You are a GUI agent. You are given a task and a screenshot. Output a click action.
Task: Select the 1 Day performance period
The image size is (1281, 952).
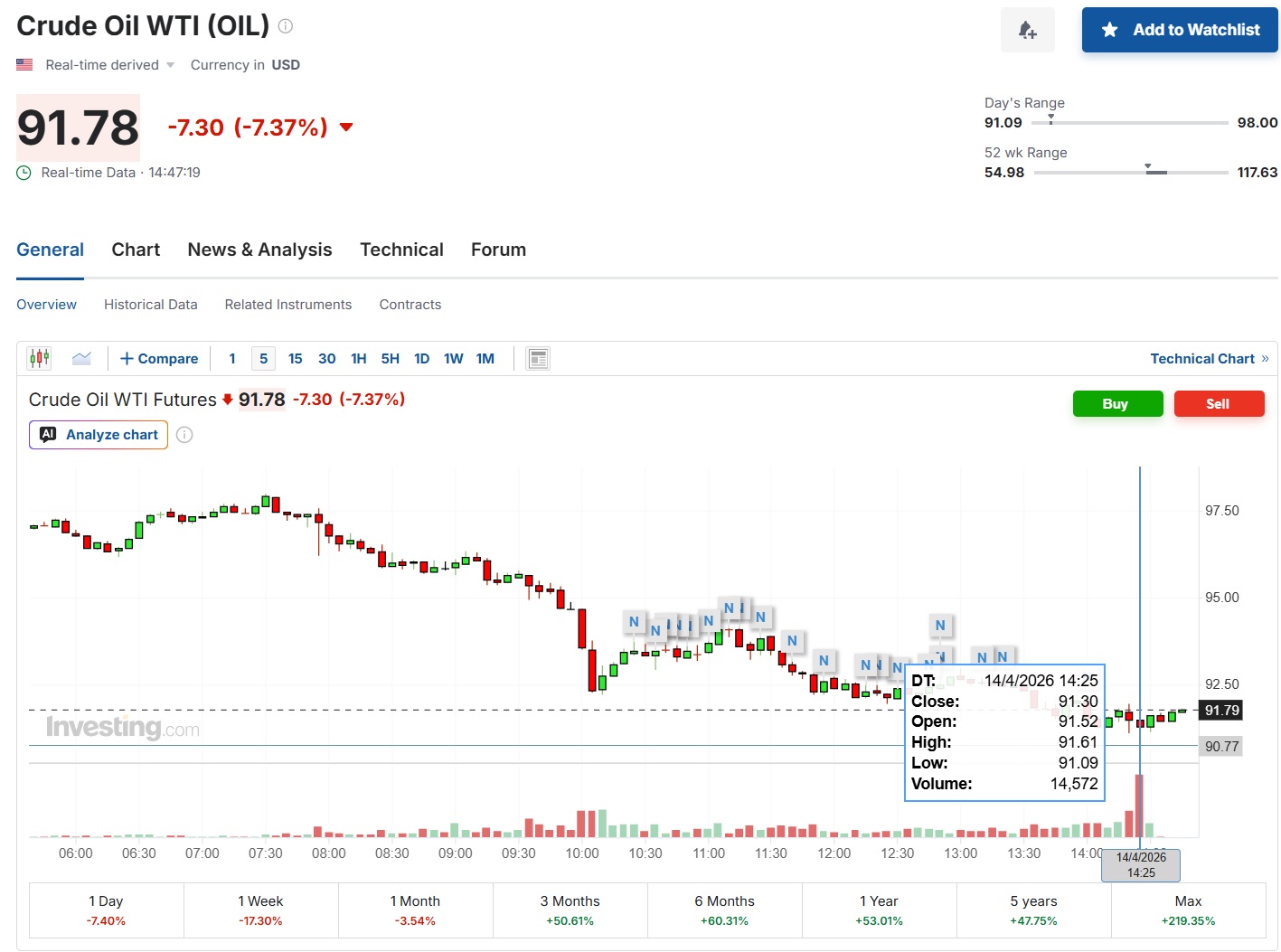(x=107, y=910)
